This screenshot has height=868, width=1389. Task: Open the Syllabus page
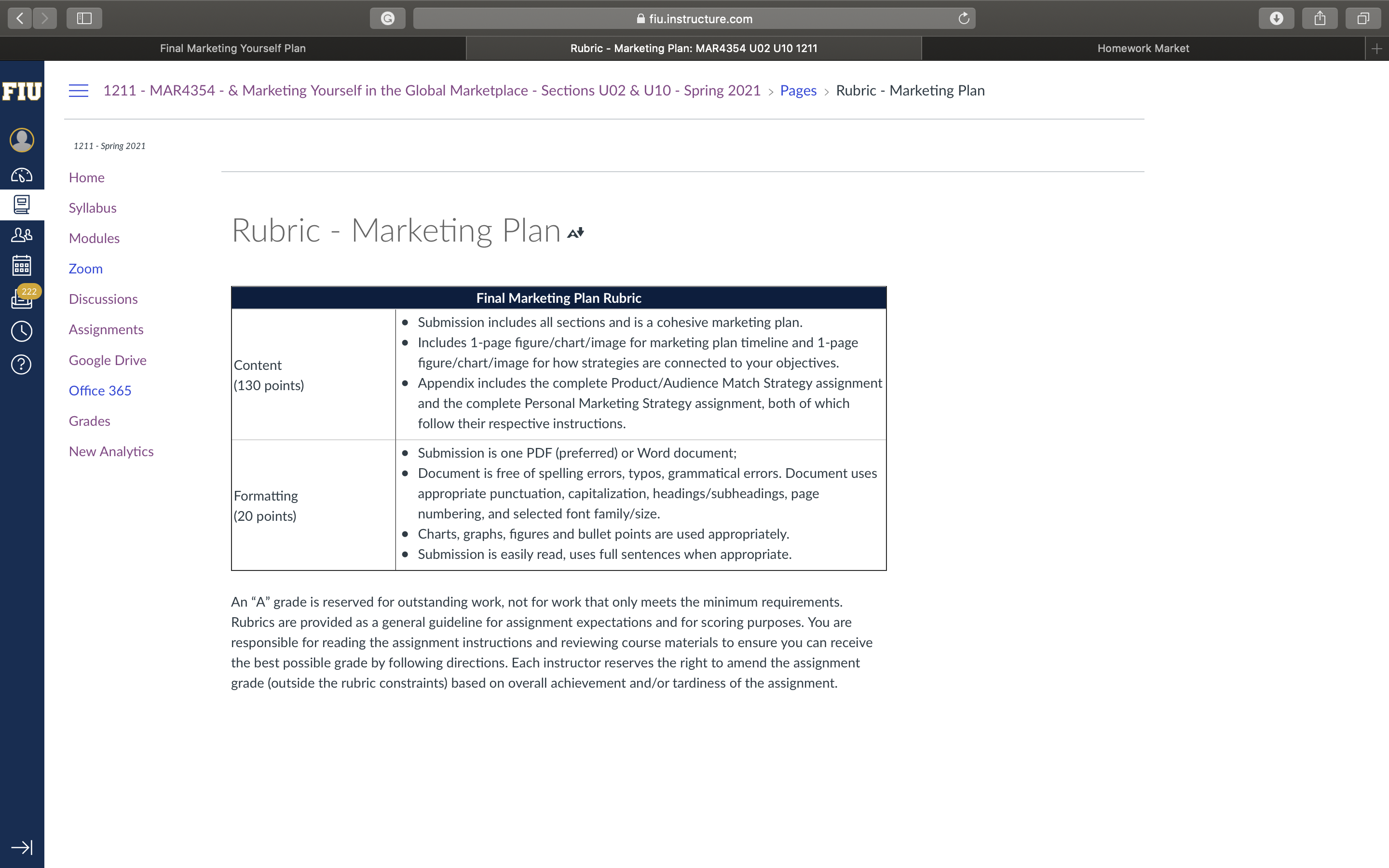pyautogui.click(x=93, y=208)
